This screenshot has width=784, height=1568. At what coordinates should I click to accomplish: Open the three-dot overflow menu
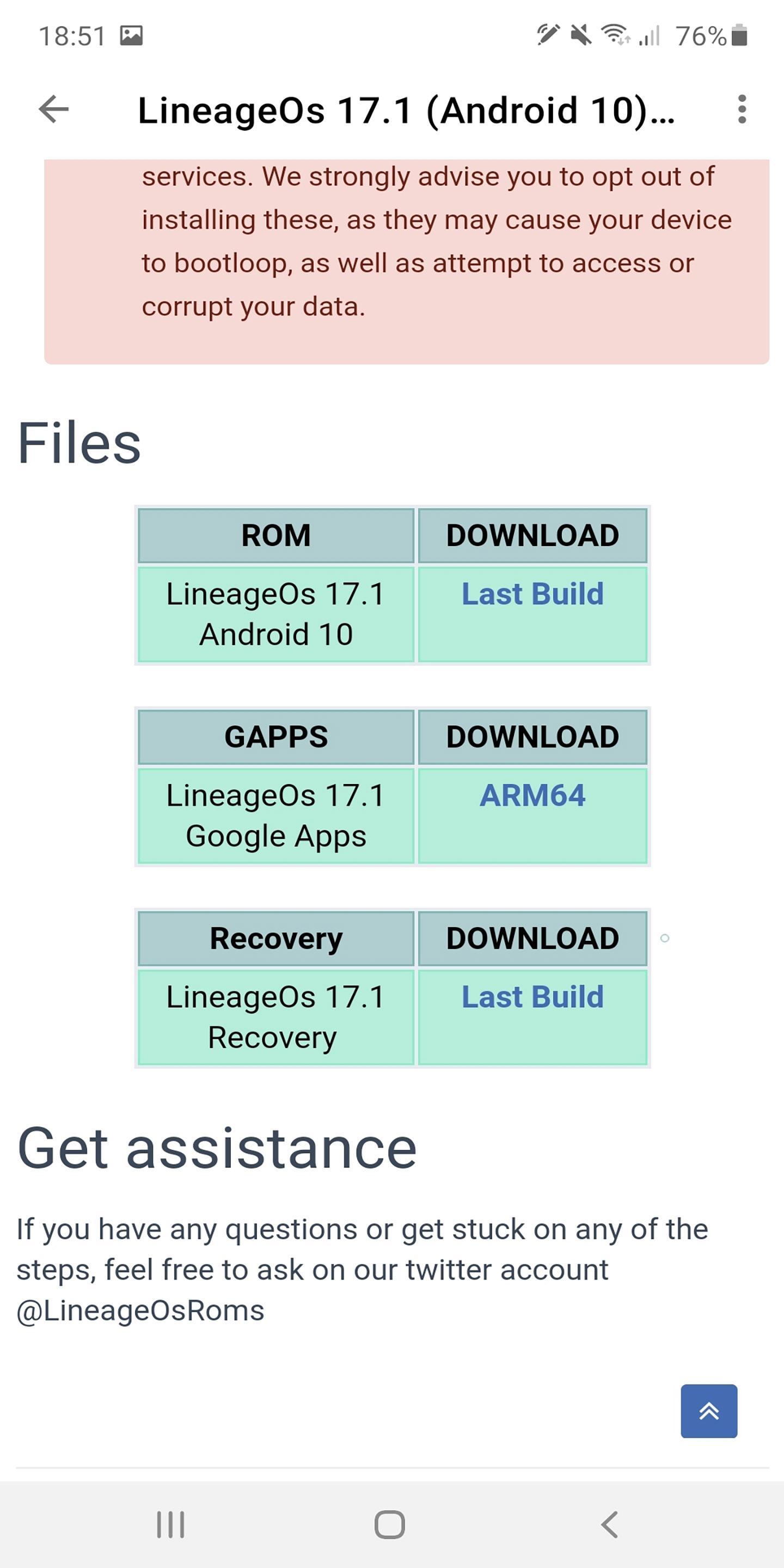tap(742, 109)
